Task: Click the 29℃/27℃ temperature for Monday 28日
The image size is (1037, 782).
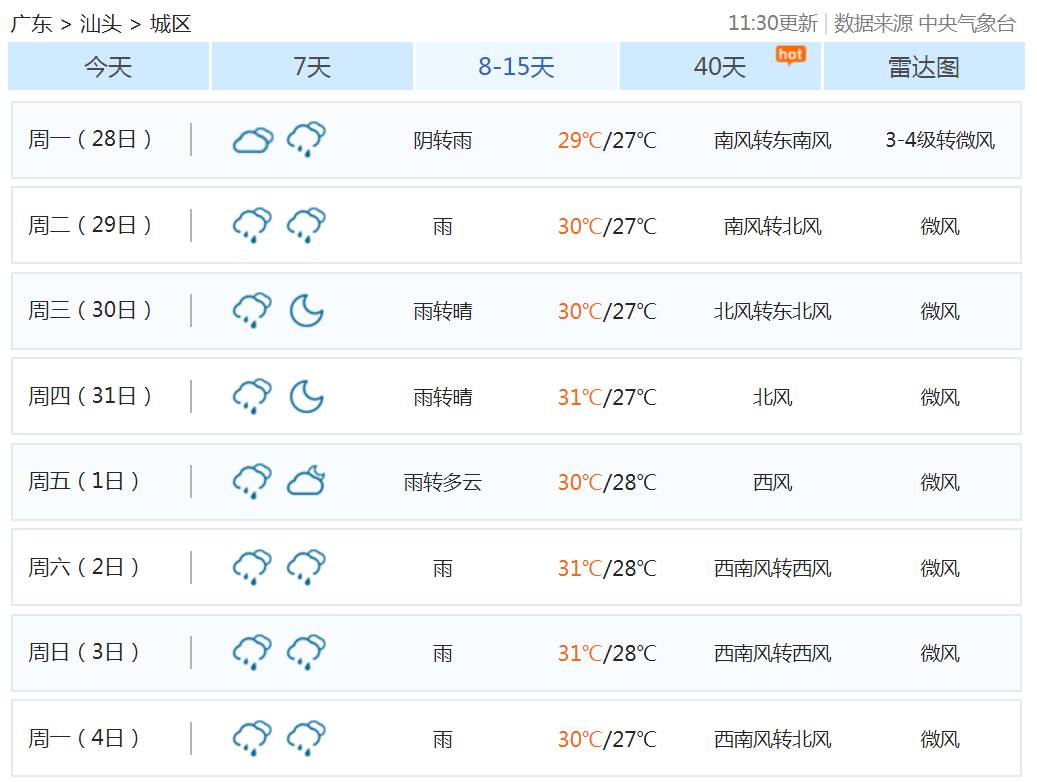Action: [606, 141]
